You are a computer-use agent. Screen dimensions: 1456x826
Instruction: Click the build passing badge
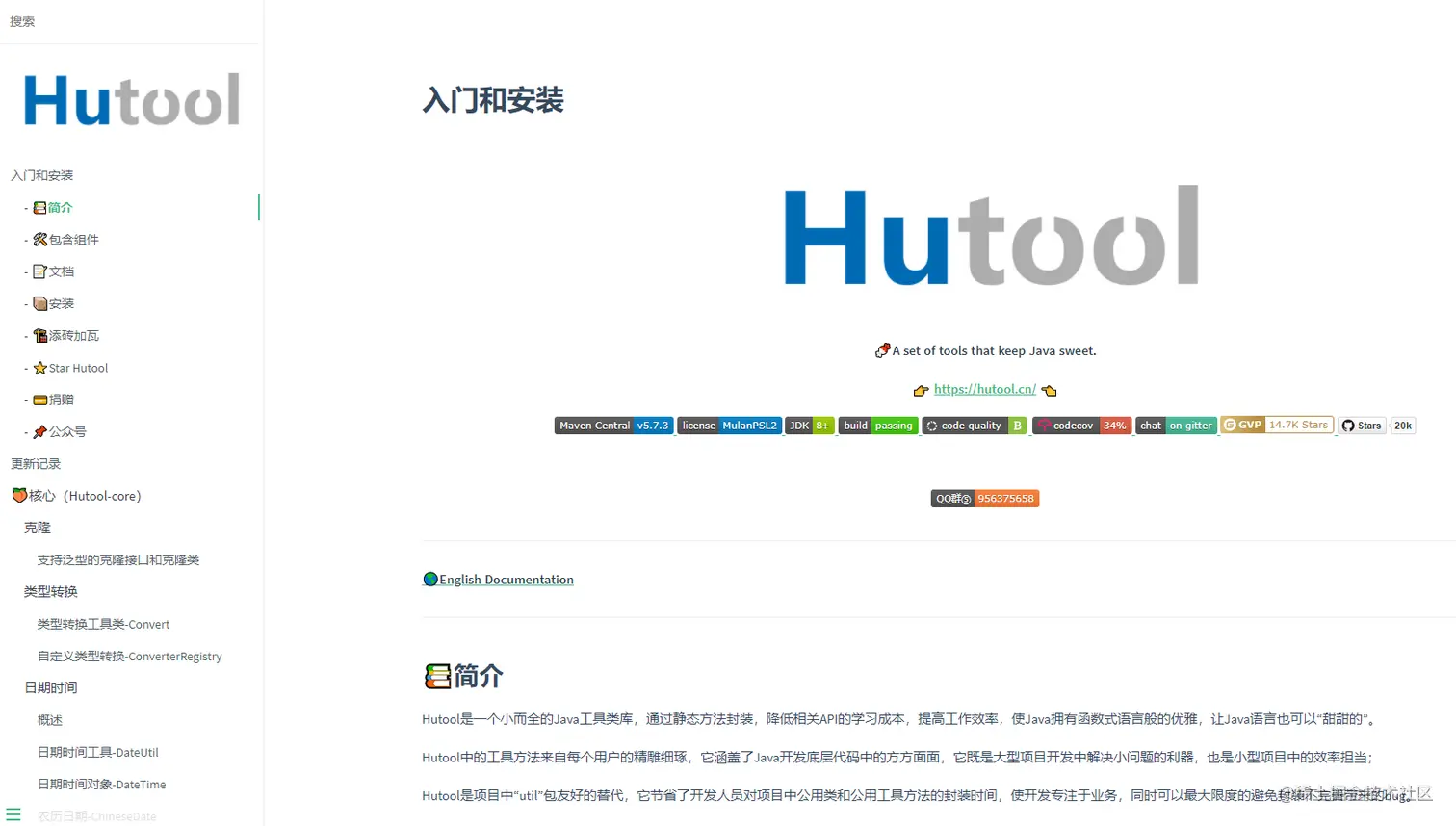click(x=878, y=426)
